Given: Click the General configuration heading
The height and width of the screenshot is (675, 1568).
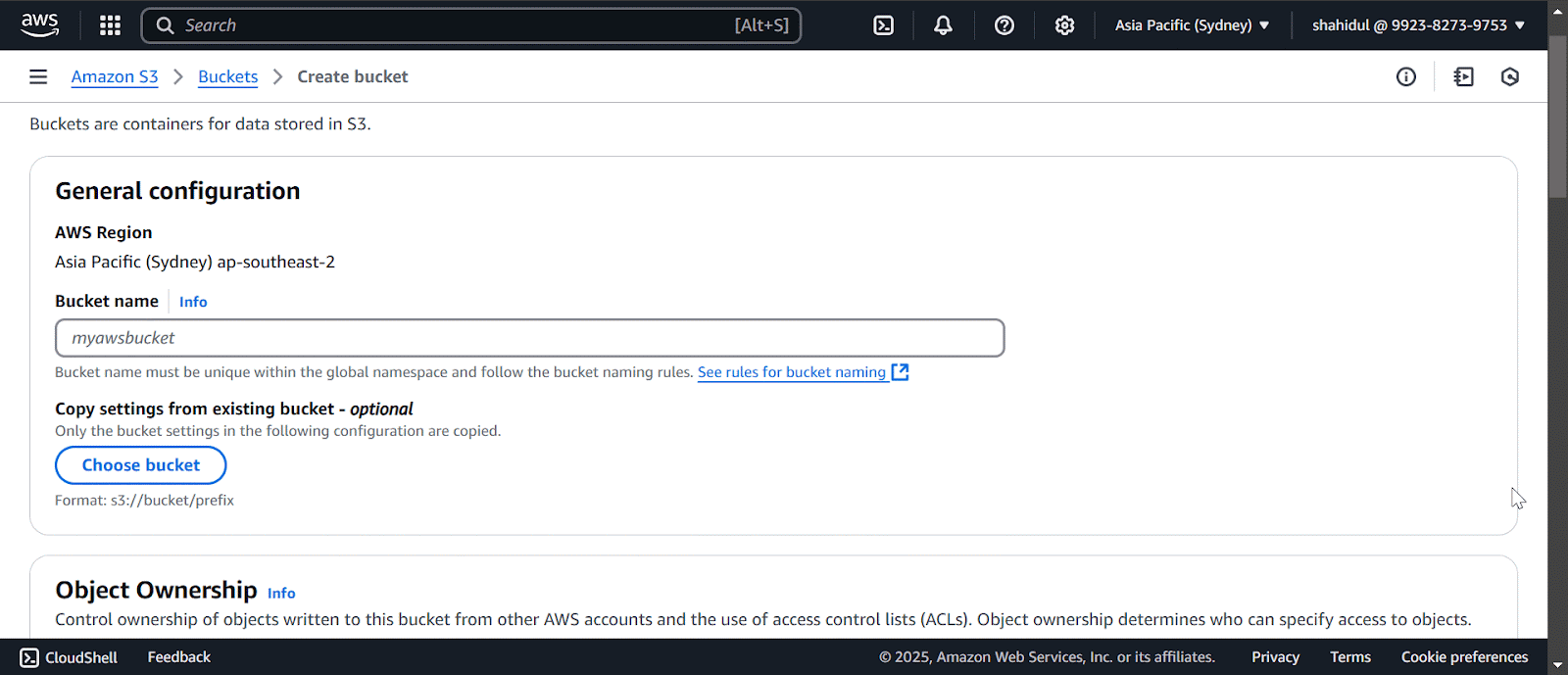Looking at the screenshot, I should (177, 191).
